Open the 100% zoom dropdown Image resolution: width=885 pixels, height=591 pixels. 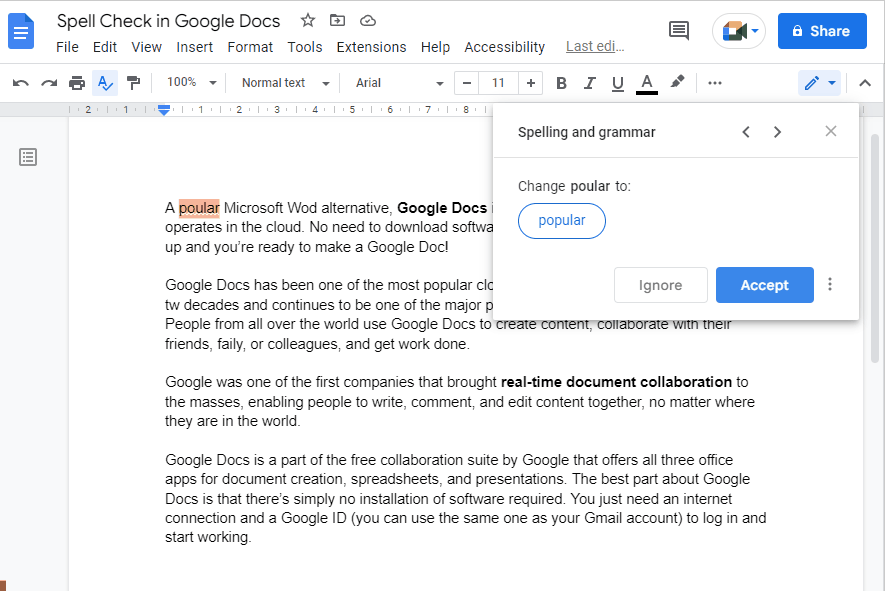[191, 83]
